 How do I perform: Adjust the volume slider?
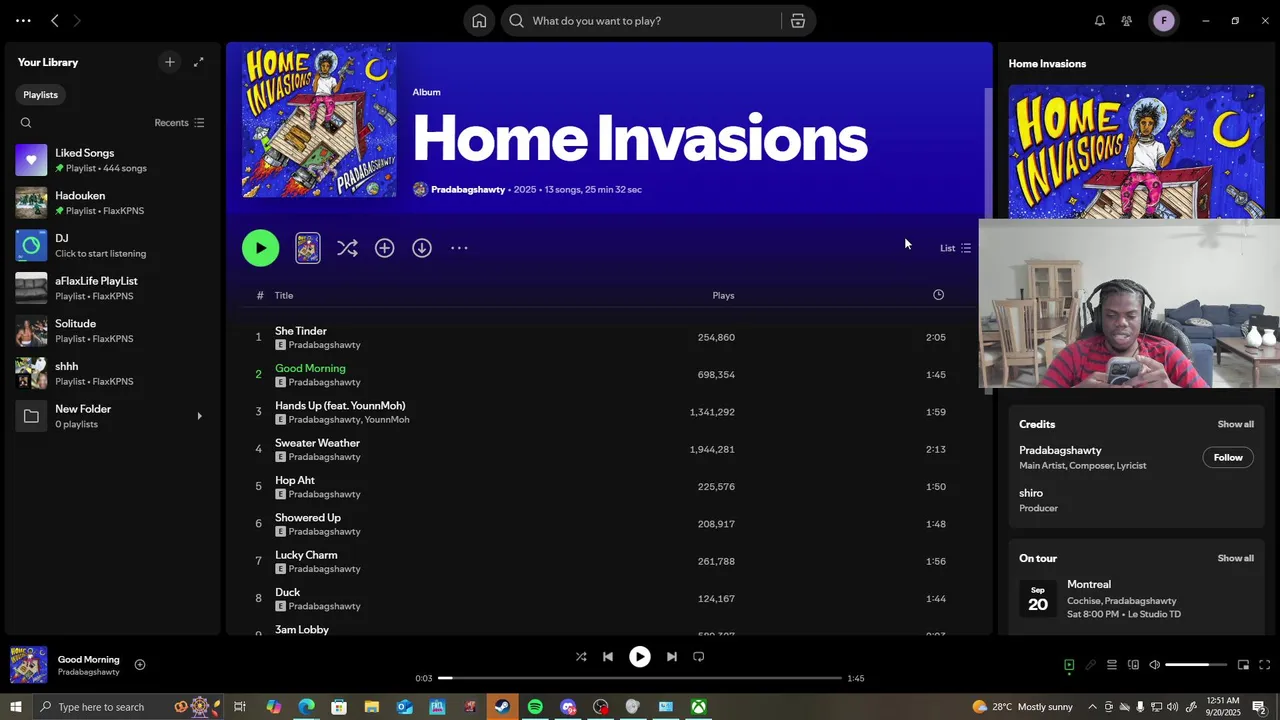(x=1195, y=665)
